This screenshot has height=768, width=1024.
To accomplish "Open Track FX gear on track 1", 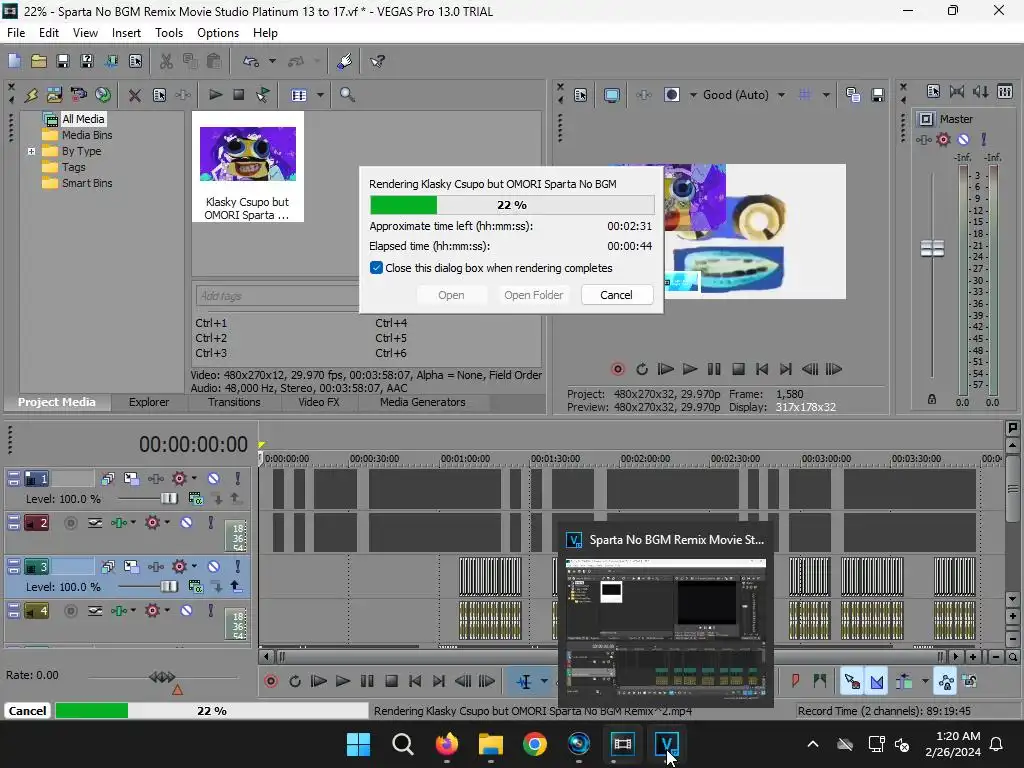I will pos(178,479).
